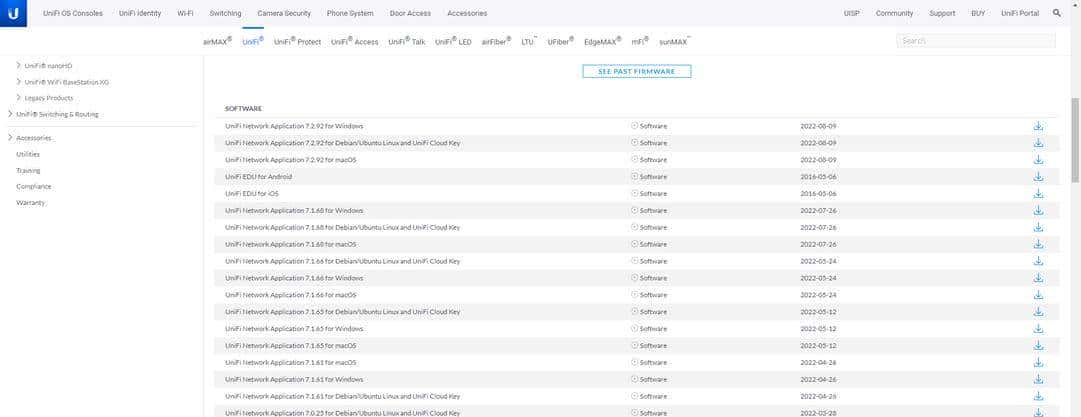Download UniFi Network Application 7.1.61 for macOS
1081x417 pixels.
[x=1038, y=363]
